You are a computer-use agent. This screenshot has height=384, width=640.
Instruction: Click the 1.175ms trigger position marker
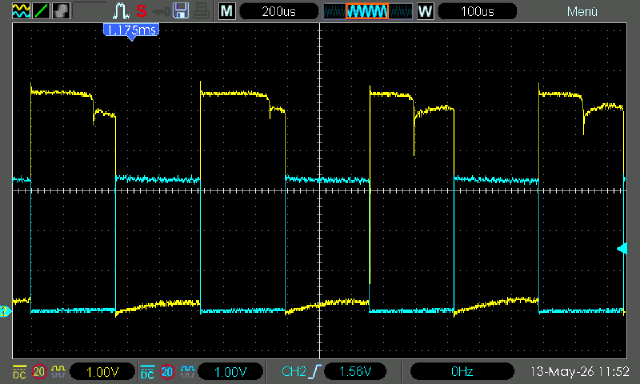click(x=131, y=31)
